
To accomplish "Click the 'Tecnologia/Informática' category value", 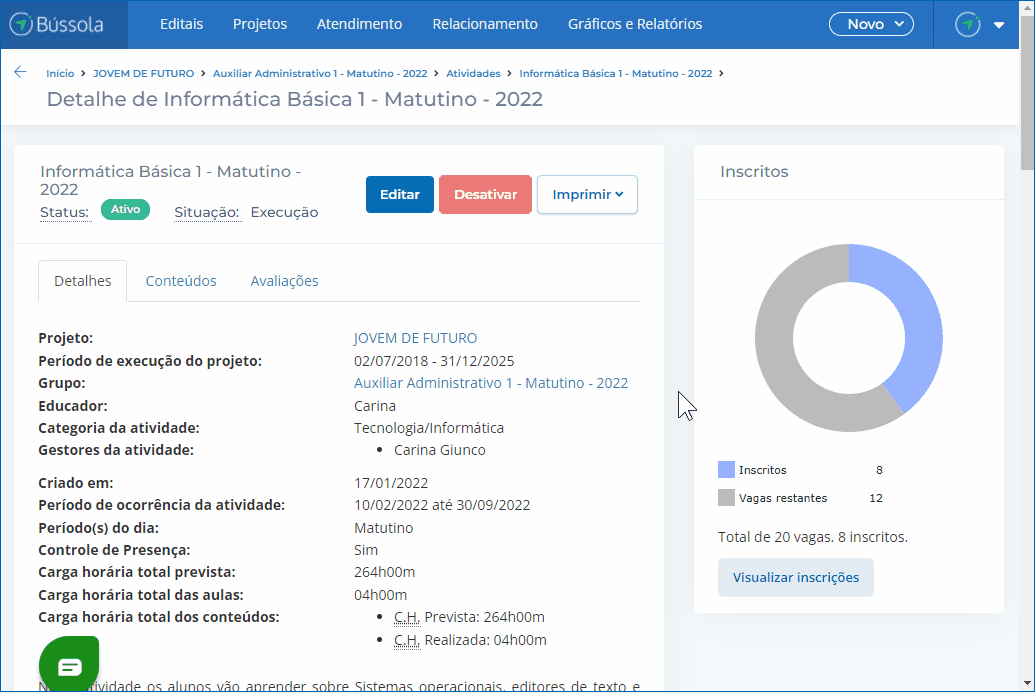I will (x=429, y=428).
